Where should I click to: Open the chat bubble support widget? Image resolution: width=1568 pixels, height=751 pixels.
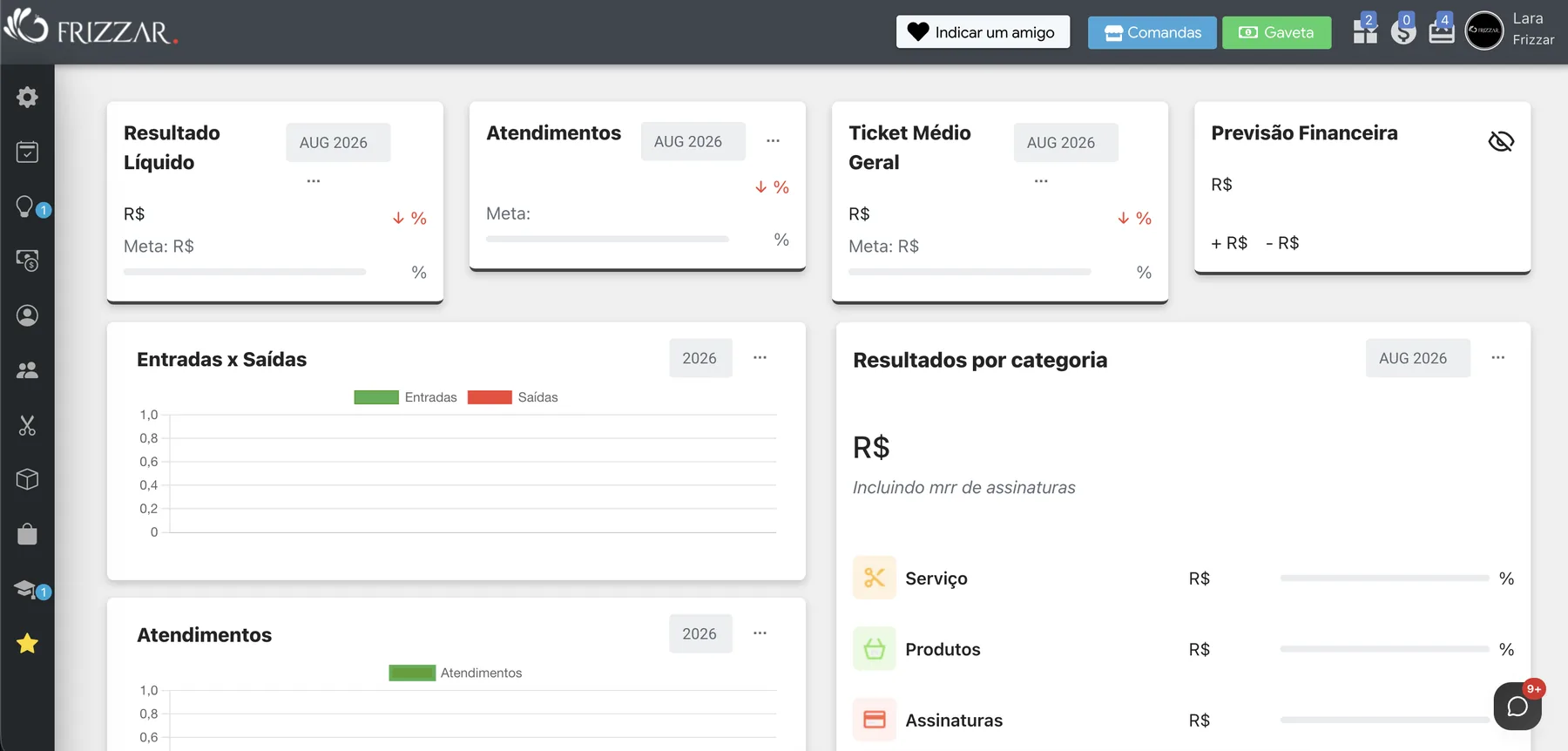[1517, 706]
